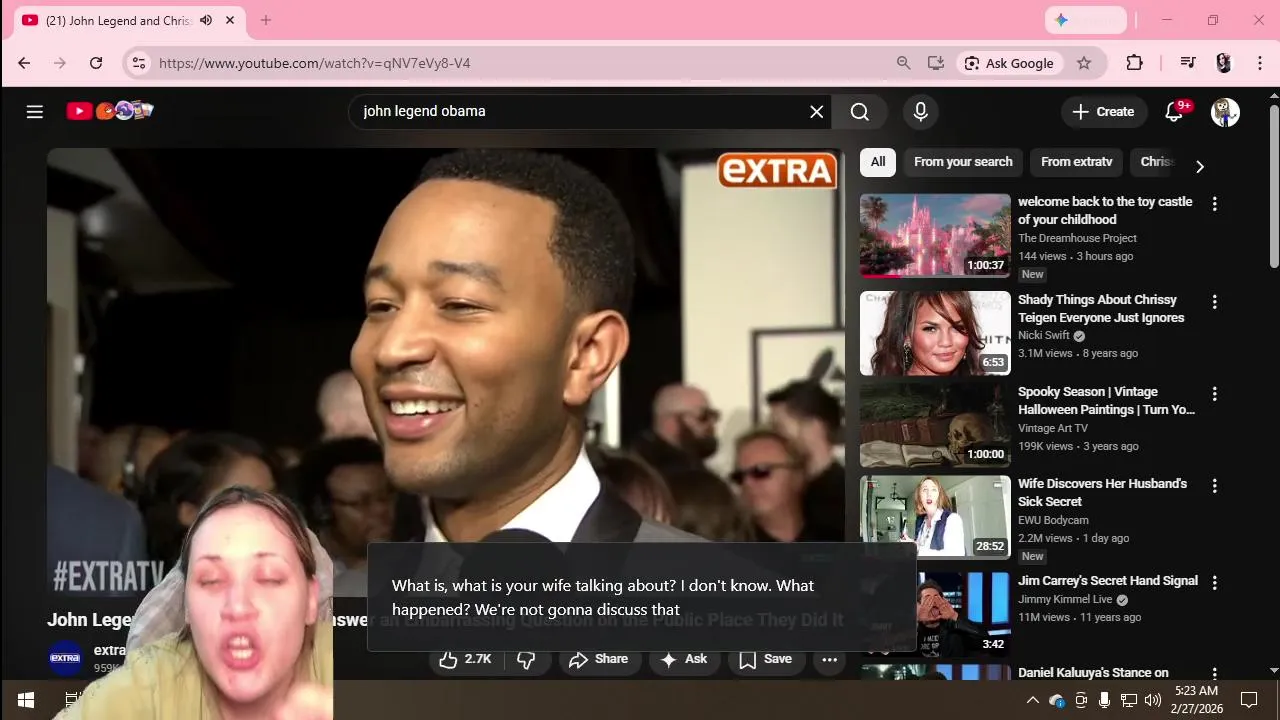The height and width of the screenshot is (720, 1280).
Task: Show hidden system tray icons
Action: click(1033, 700)
